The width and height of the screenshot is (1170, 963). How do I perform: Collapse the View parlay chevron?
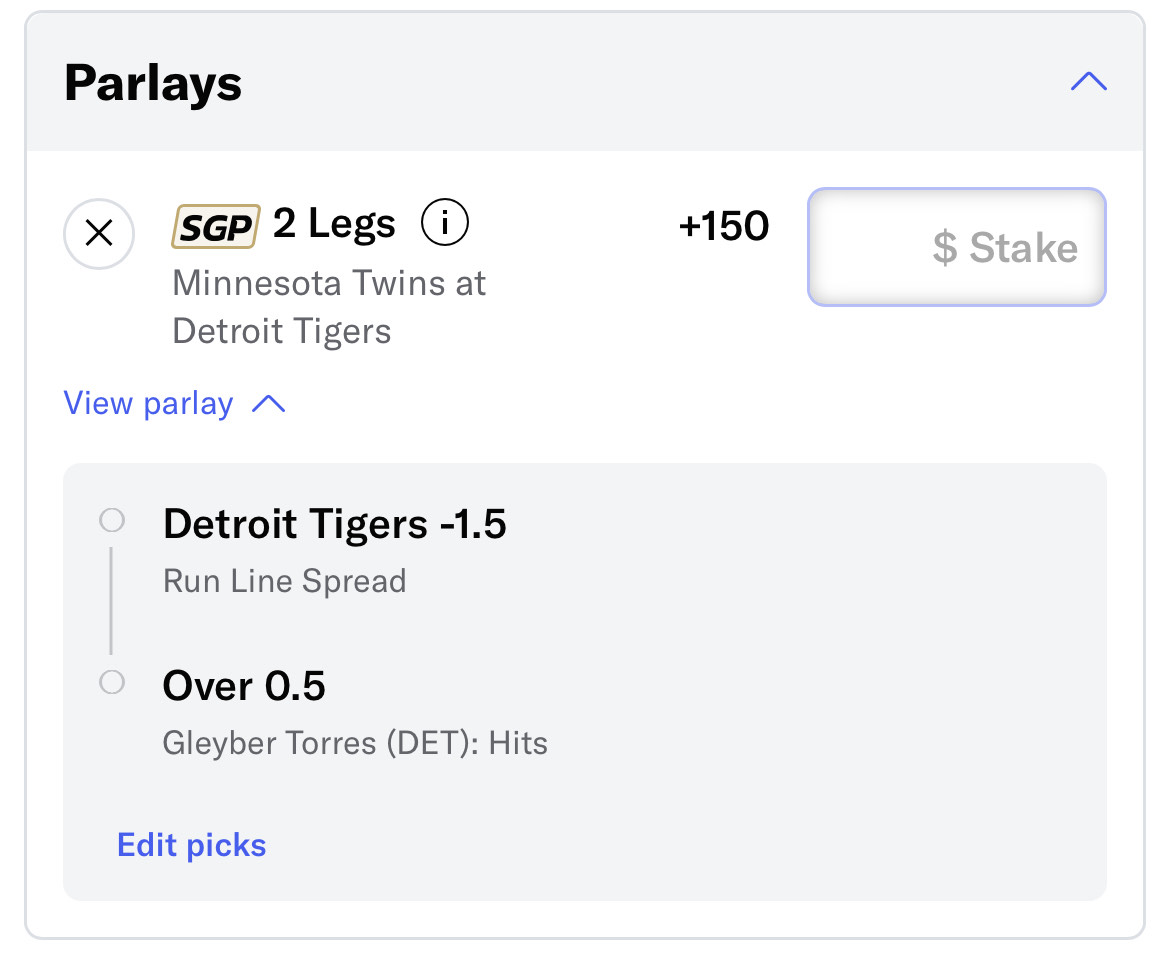pos(269,404)
